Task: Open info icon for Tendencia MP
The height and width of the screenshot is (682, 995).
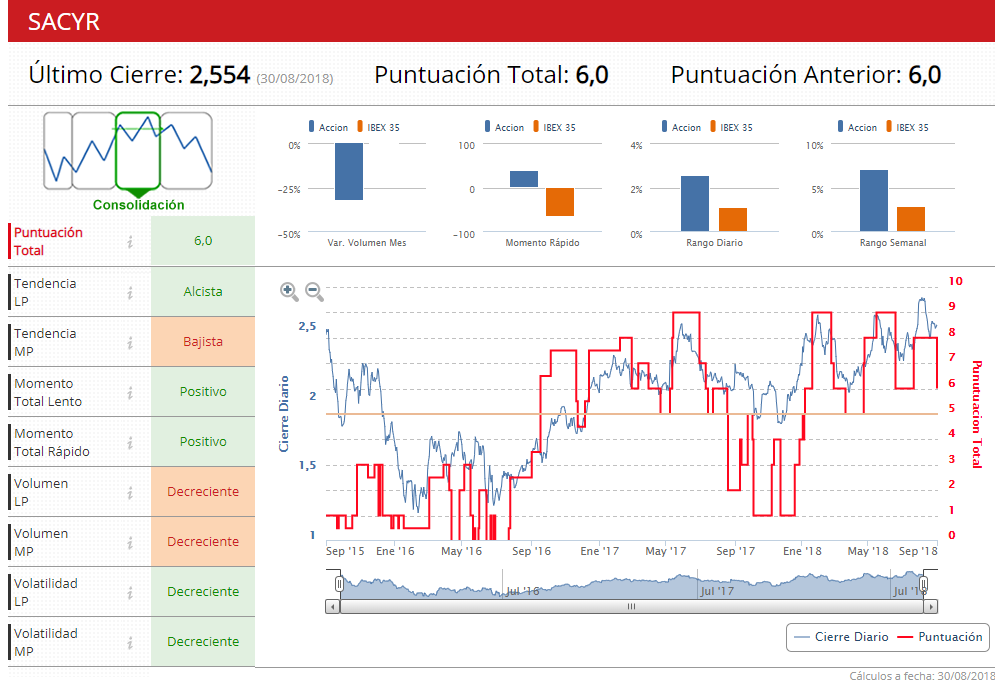Action: pos(129,343)
